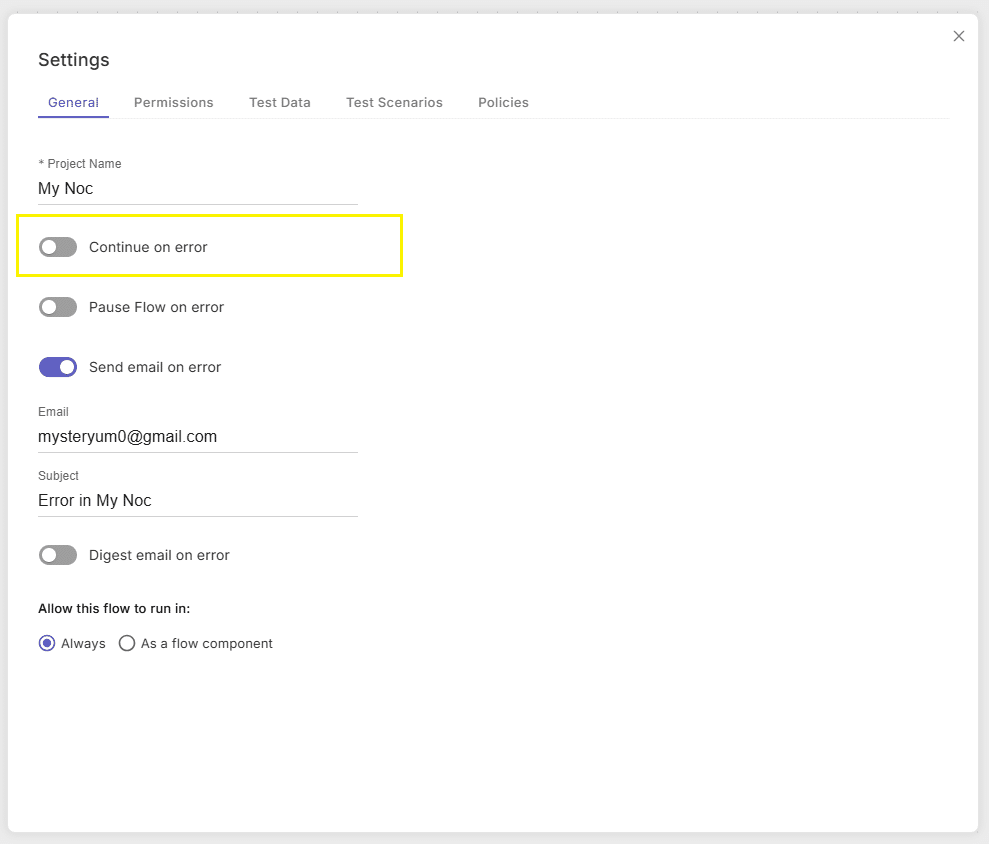Go to the Policies tab
Viewport: 989px width, 844px height.
503,102
